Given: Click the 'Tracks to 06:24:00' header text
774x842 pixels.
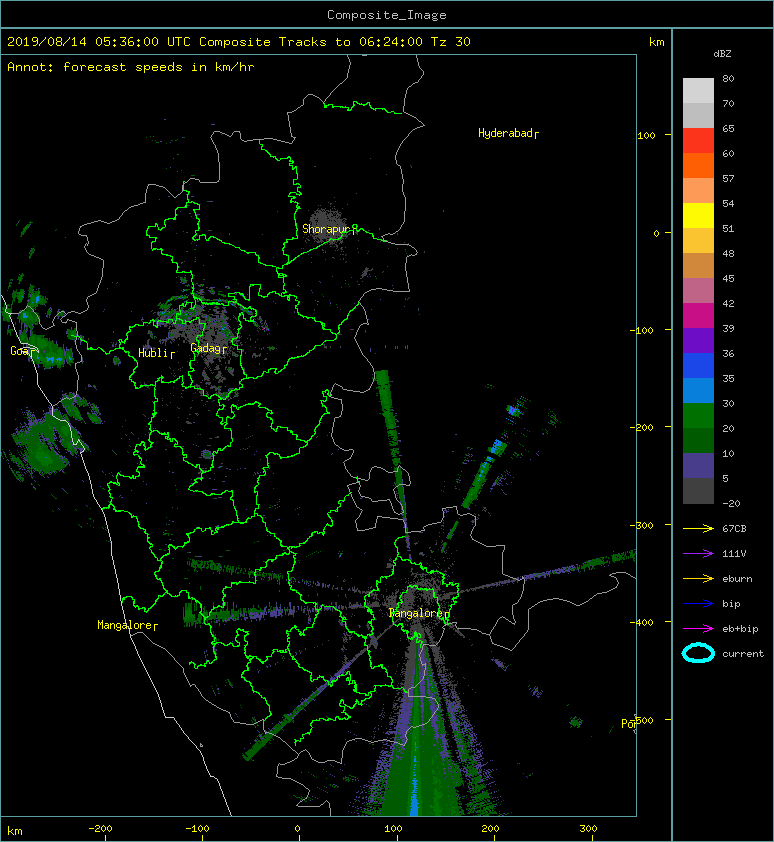Looking at the screenshot, I should tap(350, 42).
